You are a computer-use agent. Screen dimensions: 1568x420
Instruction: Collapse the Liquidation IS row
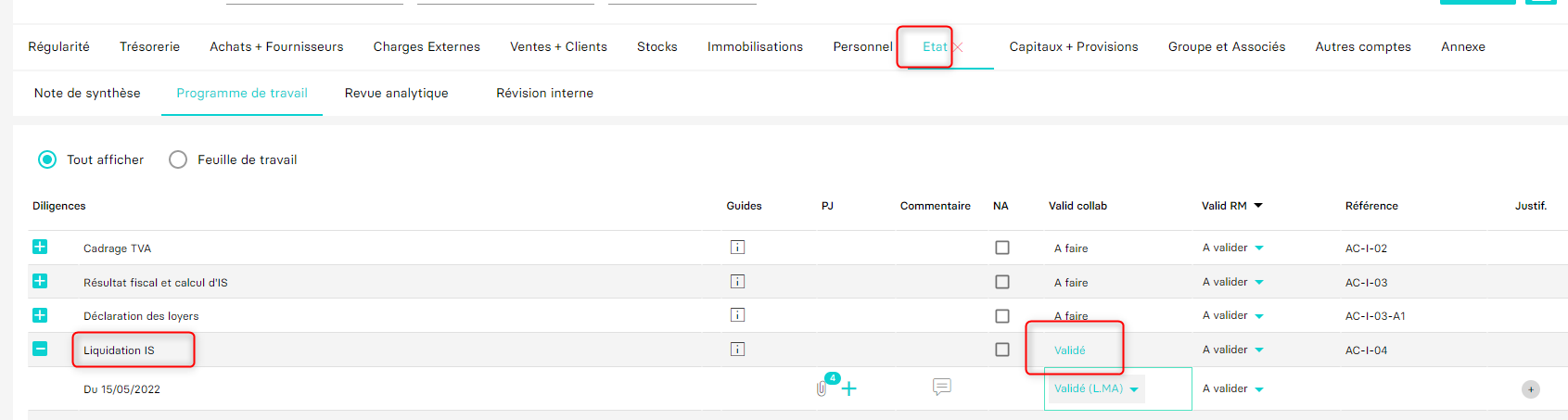40,349
